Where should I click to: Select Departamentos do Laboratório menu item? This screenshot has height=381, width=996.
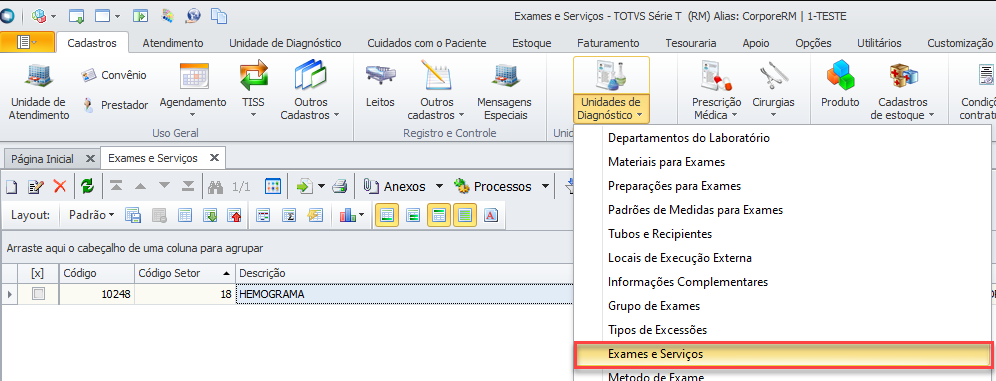(689, 138)
